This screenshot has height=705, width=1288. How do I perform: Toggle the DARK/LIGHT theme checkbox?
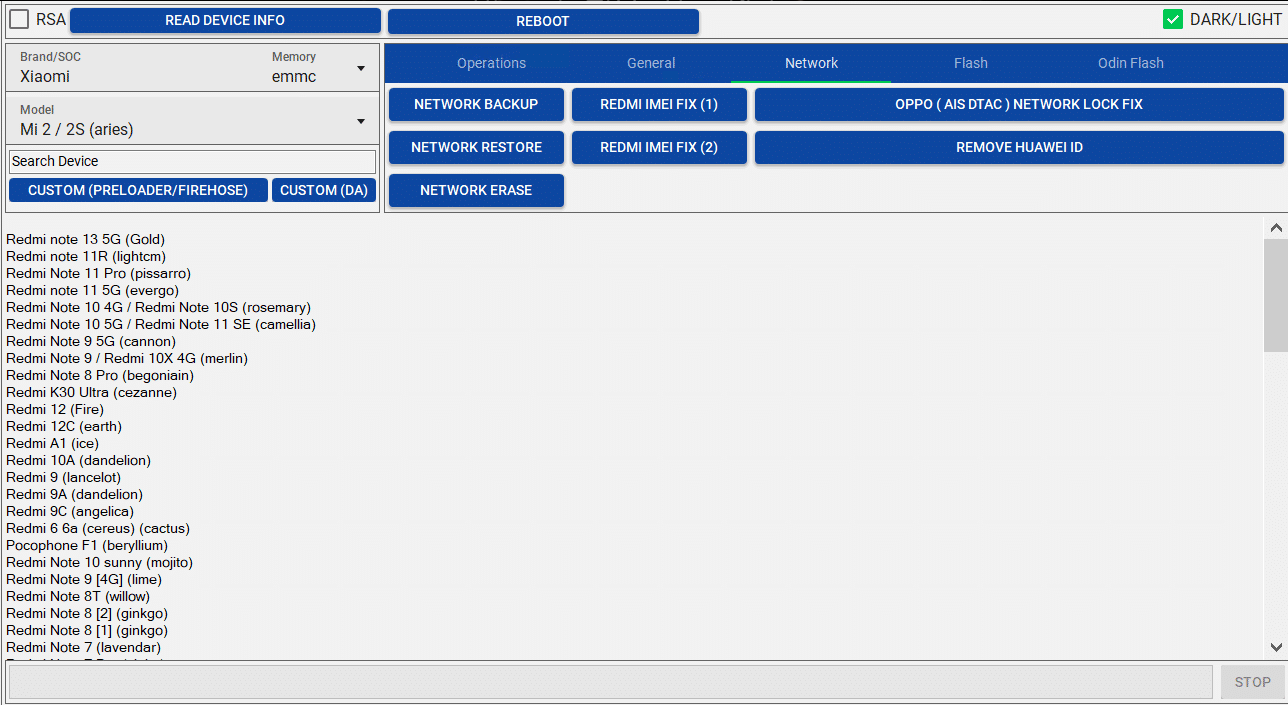(x=1173, y=19)
